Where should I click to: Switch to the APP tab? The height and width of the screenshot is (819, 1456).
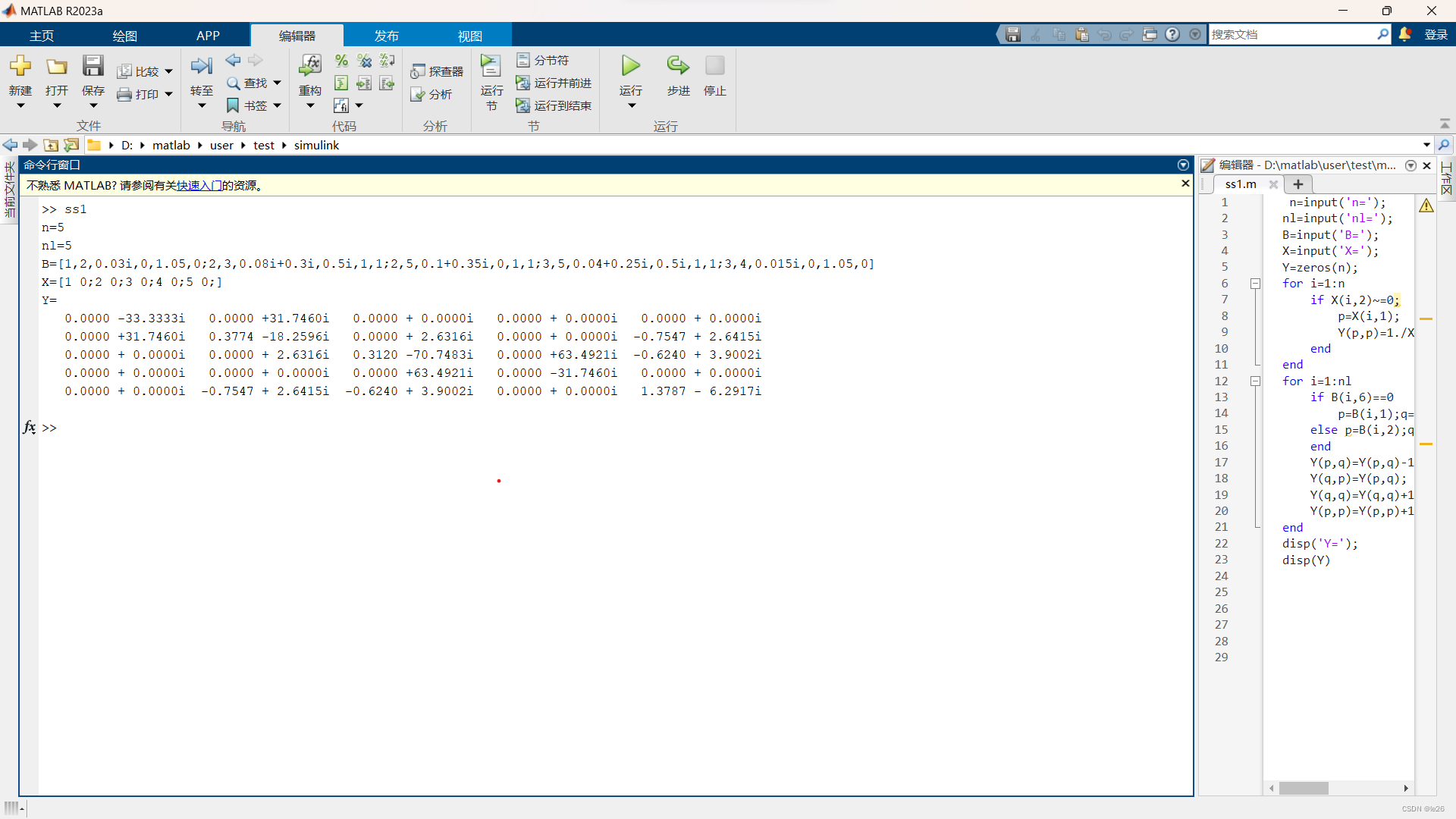[208, 36]
